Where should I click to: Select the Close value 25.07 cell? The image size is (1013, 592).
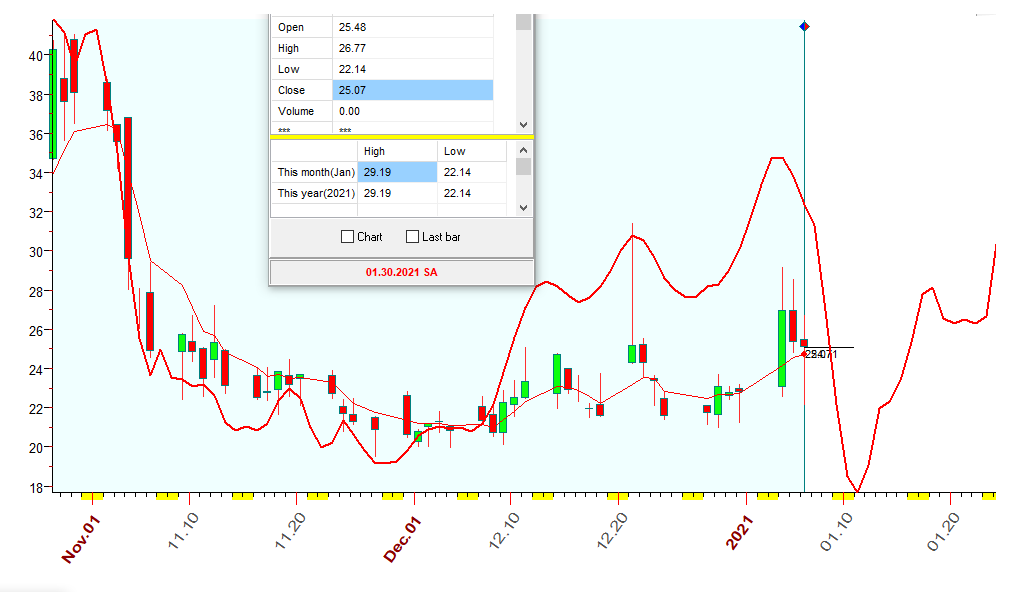tap(412, 90)
